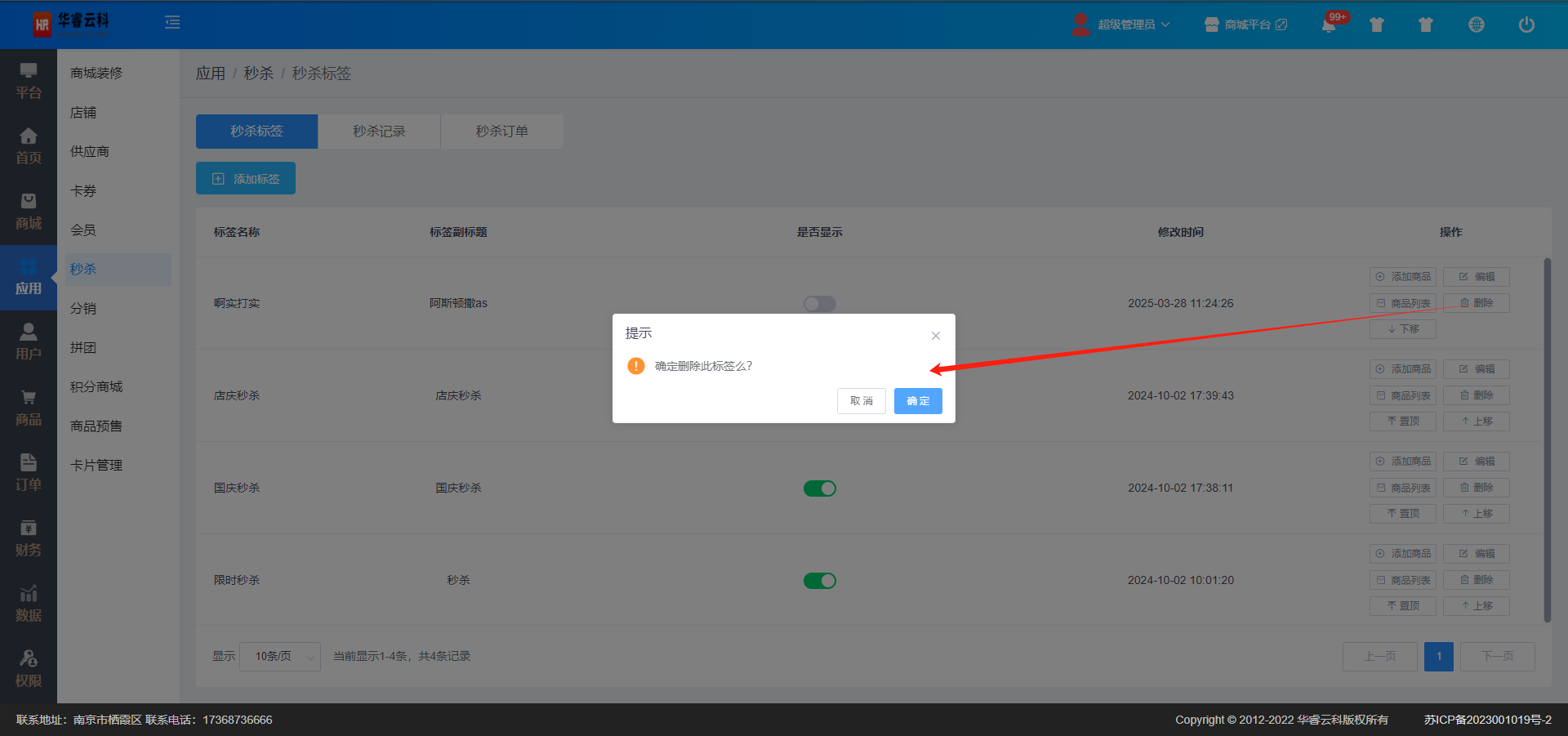Image resolution: width=1568 pixels, height=736 pixels.
Task: Expand the 超级管理员 user dropdown
Action: click(x=1133, y=25)
